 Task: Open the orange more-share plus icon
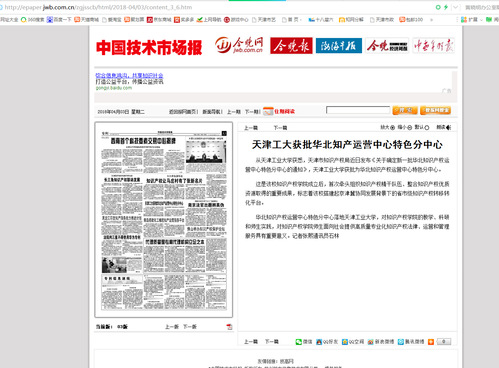click(x=431, y=342)
